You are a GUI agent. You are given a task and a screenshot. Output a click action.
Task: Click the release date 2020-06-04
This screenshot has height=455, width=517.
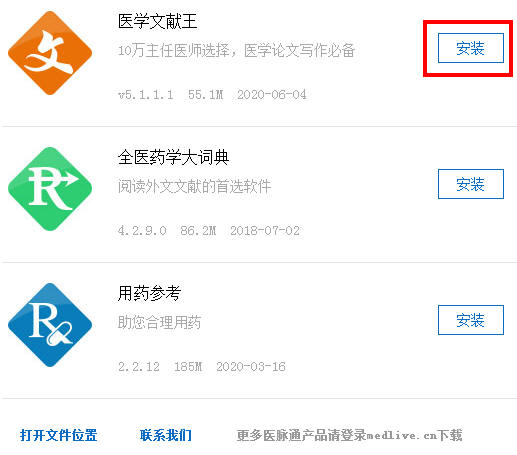(272, 95)
